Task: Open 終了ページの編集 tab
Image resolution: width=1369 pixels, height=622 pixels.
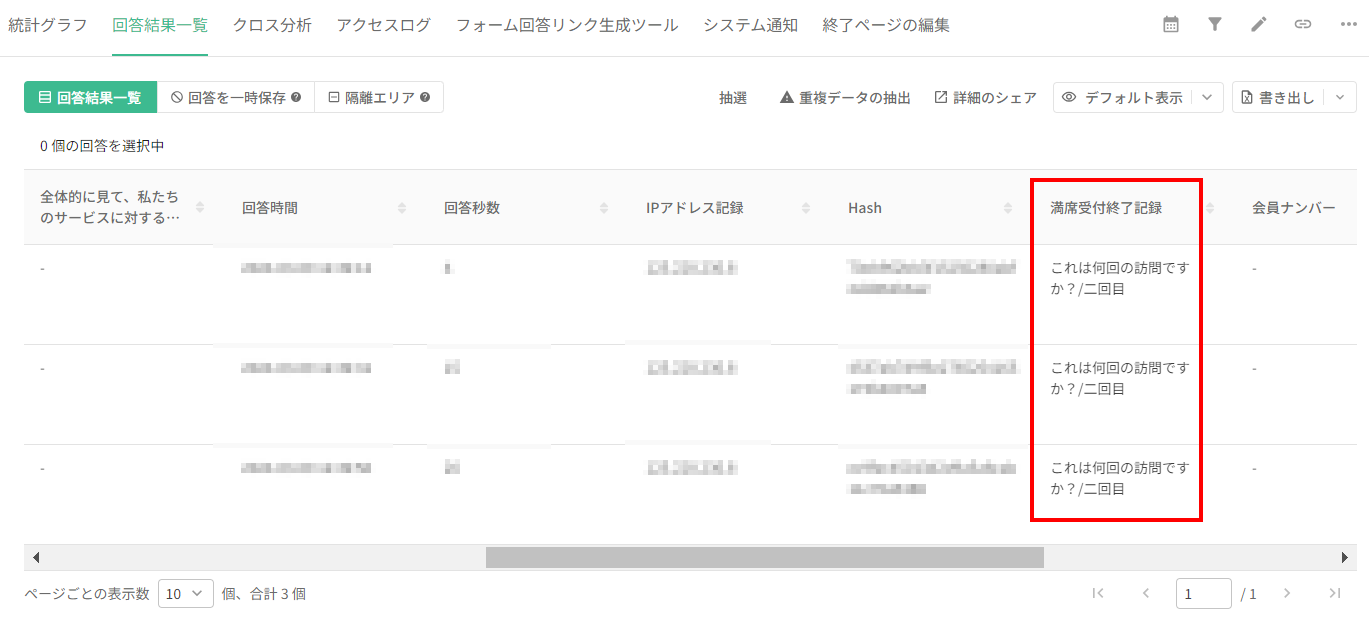Action: tap(886, 25)
